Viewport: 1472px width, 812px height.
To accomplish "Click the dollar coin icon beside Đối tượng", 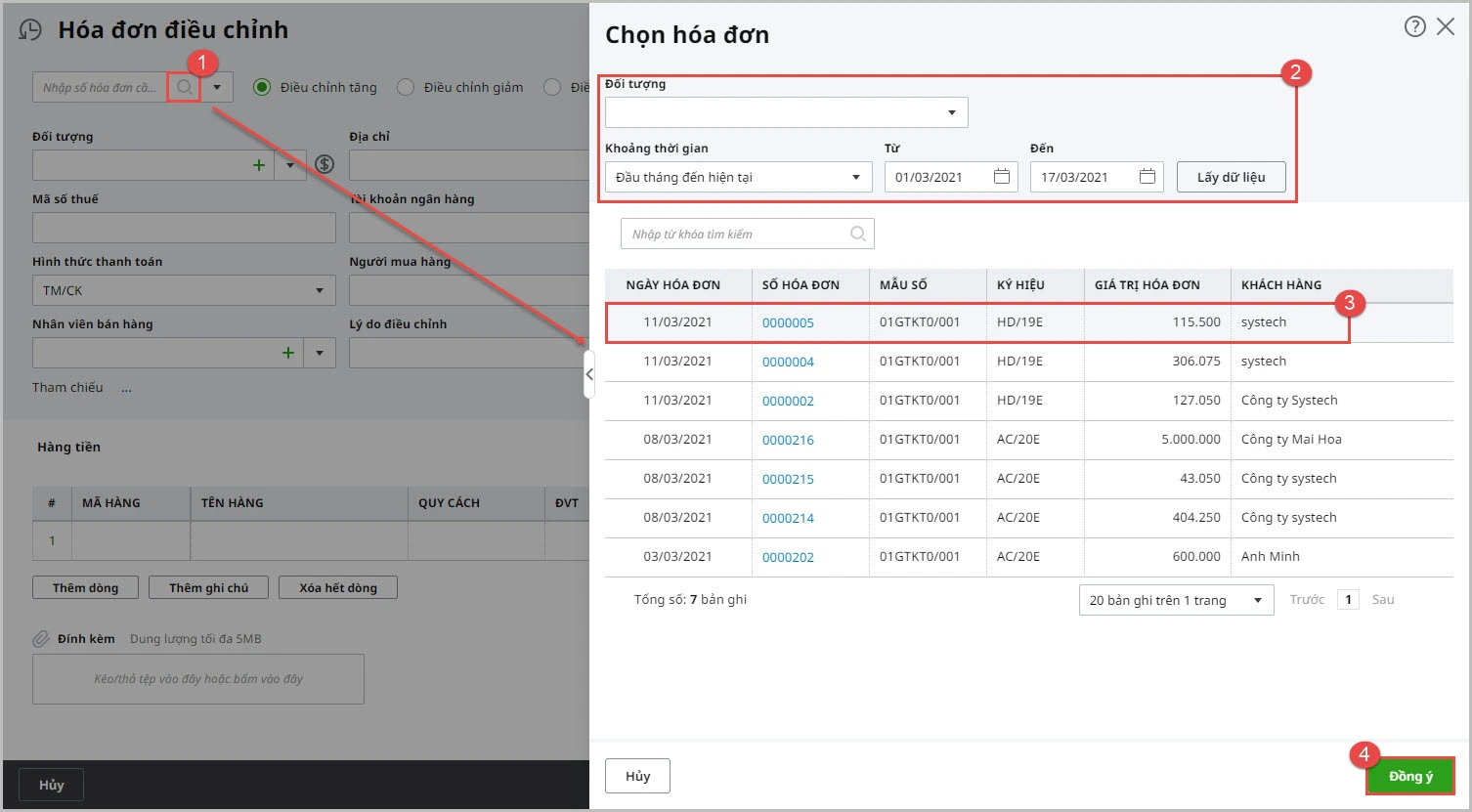I will point(325,165).
